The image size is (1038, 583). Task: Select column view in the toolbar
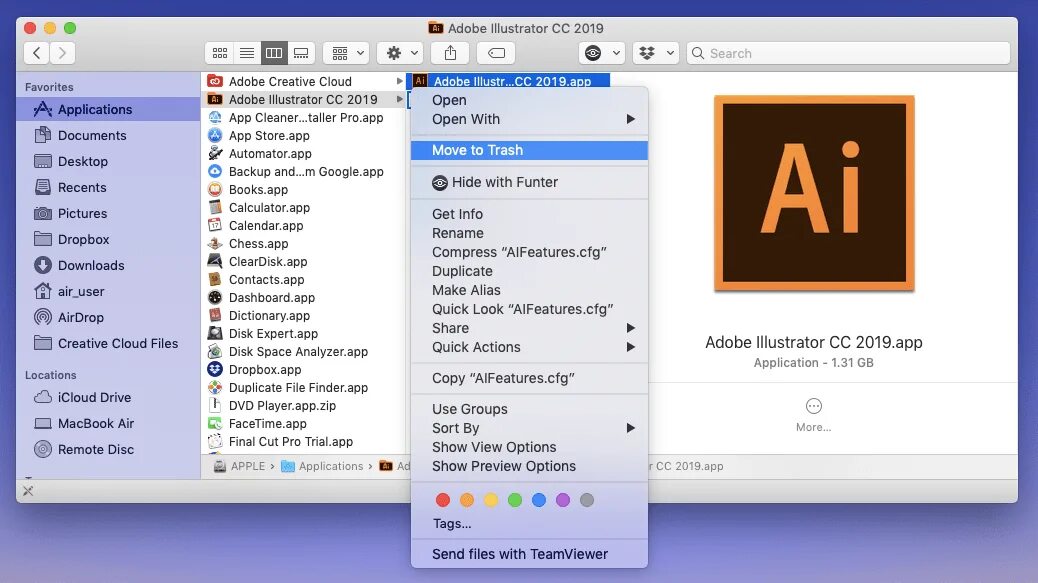tap(274, 53)
